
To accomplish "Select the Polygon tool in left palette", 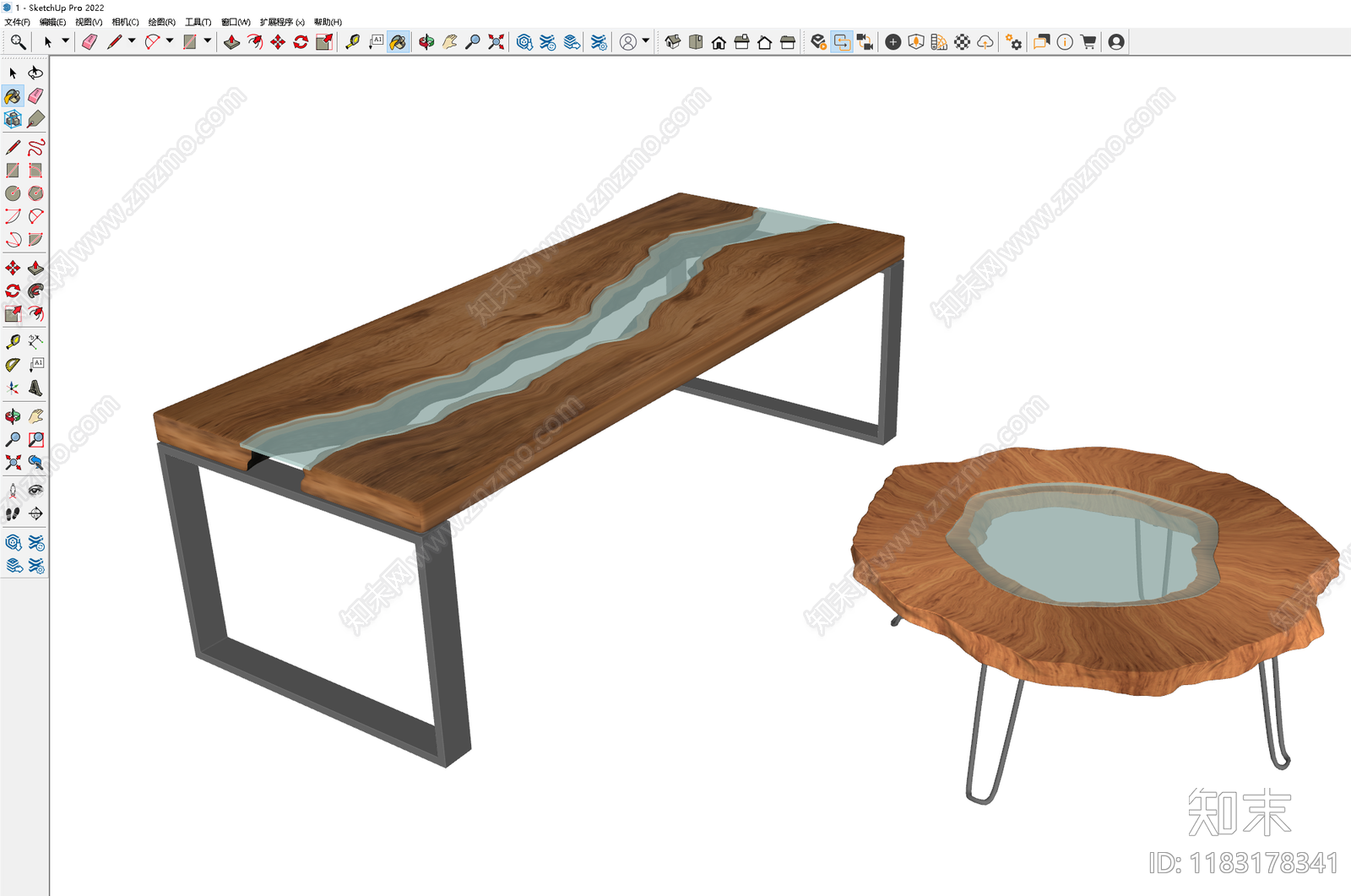I will 35,193.
